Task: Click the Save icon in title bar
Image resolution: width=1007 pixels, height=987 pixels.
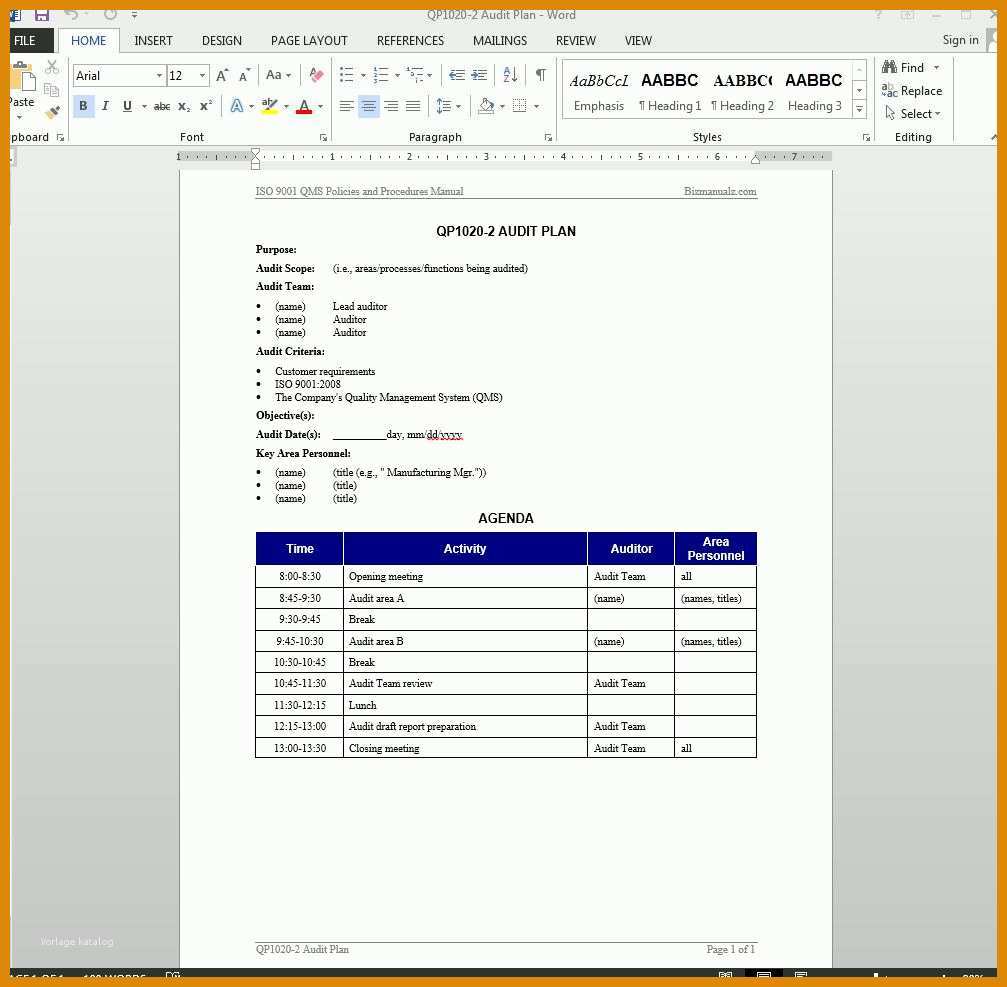Action: pos(42,15)
